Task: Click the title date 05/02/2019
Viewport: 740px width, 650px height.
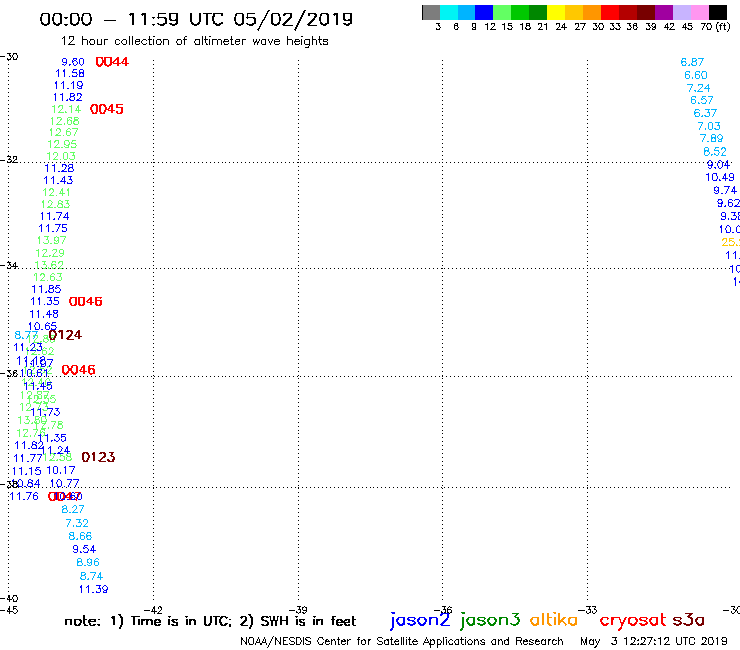Action: 293,19
